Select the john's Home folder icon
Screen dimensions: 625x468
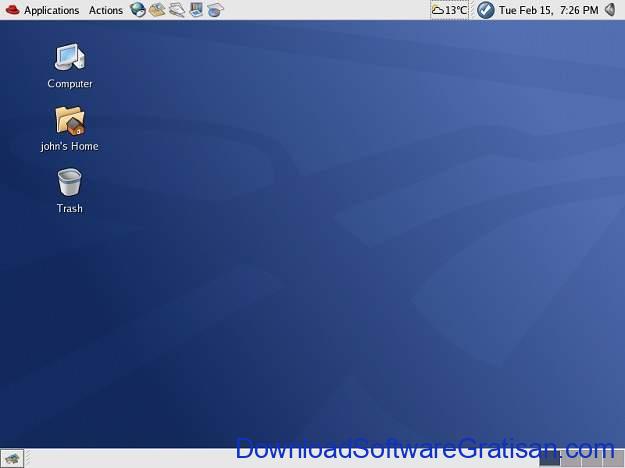pyautogui.click(x=70, y=129)
